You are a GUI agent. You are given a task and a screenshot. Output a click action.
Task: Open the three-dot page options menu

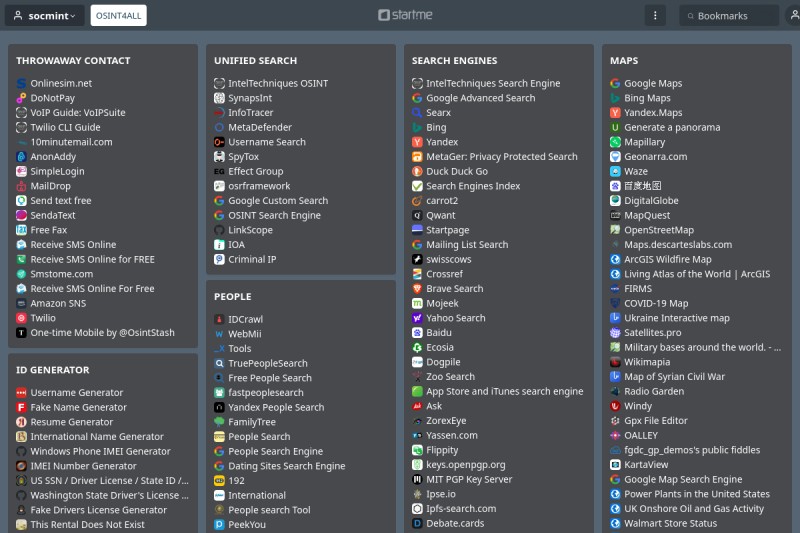[x=655, y=16]
